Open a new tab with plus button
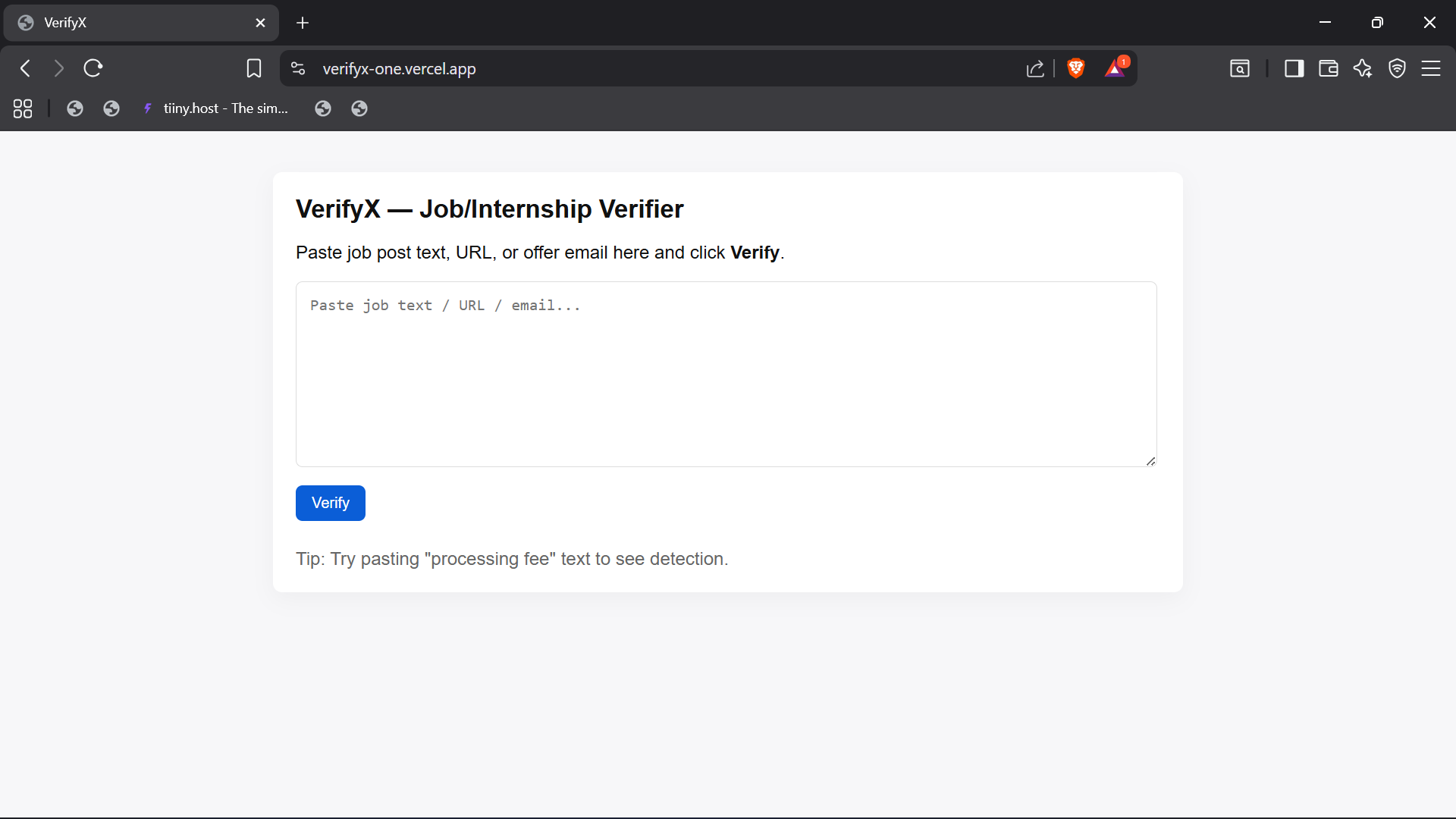 tap(303, 23)
